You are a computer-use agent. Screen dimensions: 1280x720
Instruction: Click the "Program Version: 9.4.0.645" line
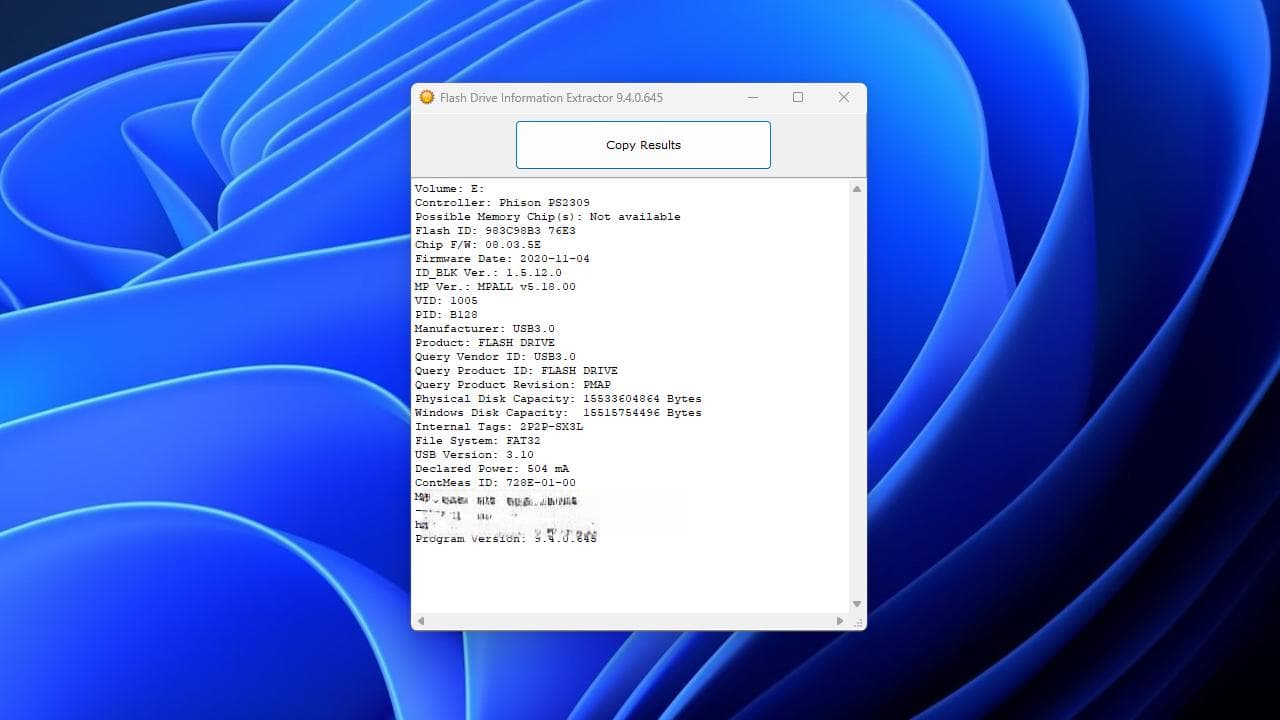click(x=506, y=538)
